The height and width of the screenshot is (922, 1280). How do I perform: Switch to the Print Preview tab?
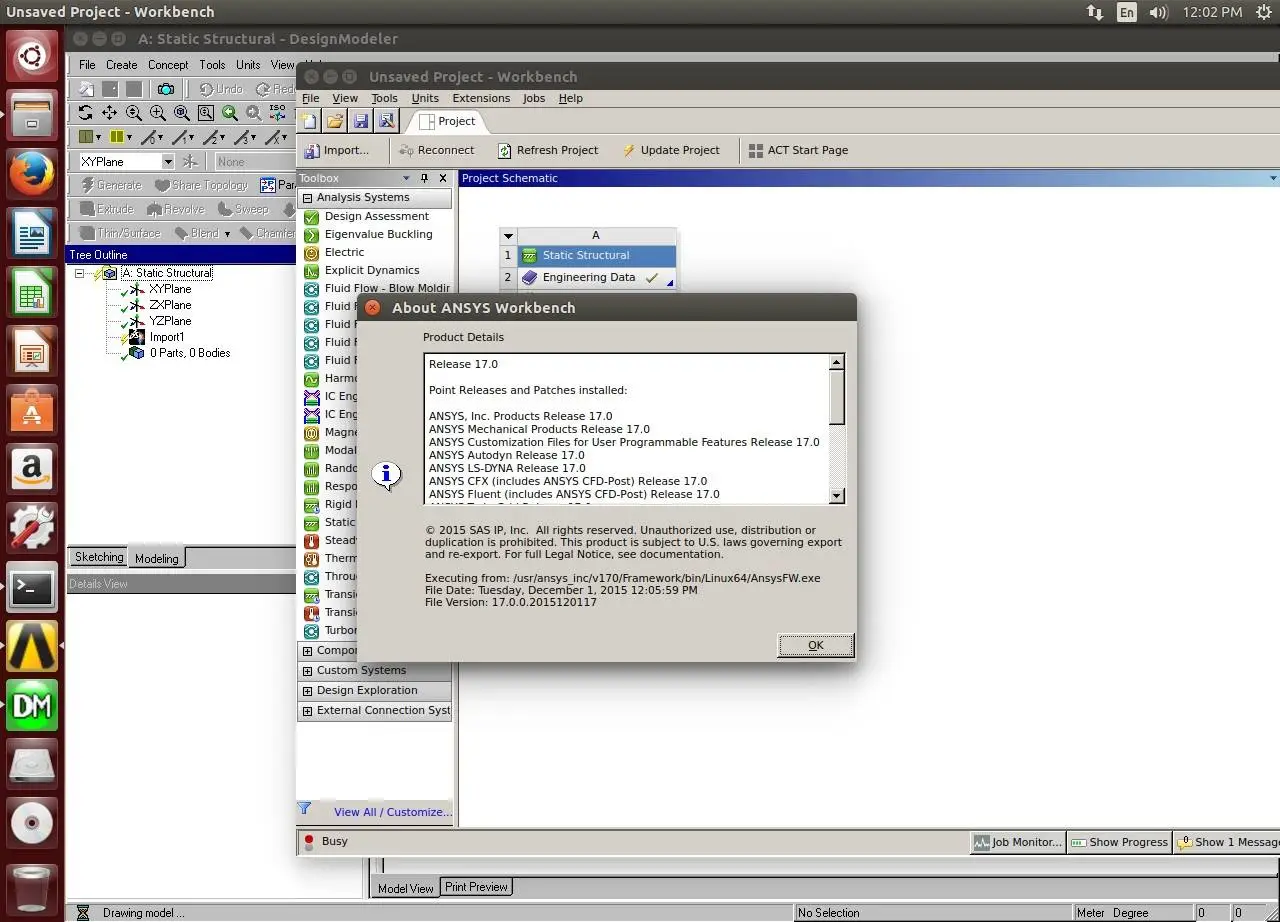476,887
